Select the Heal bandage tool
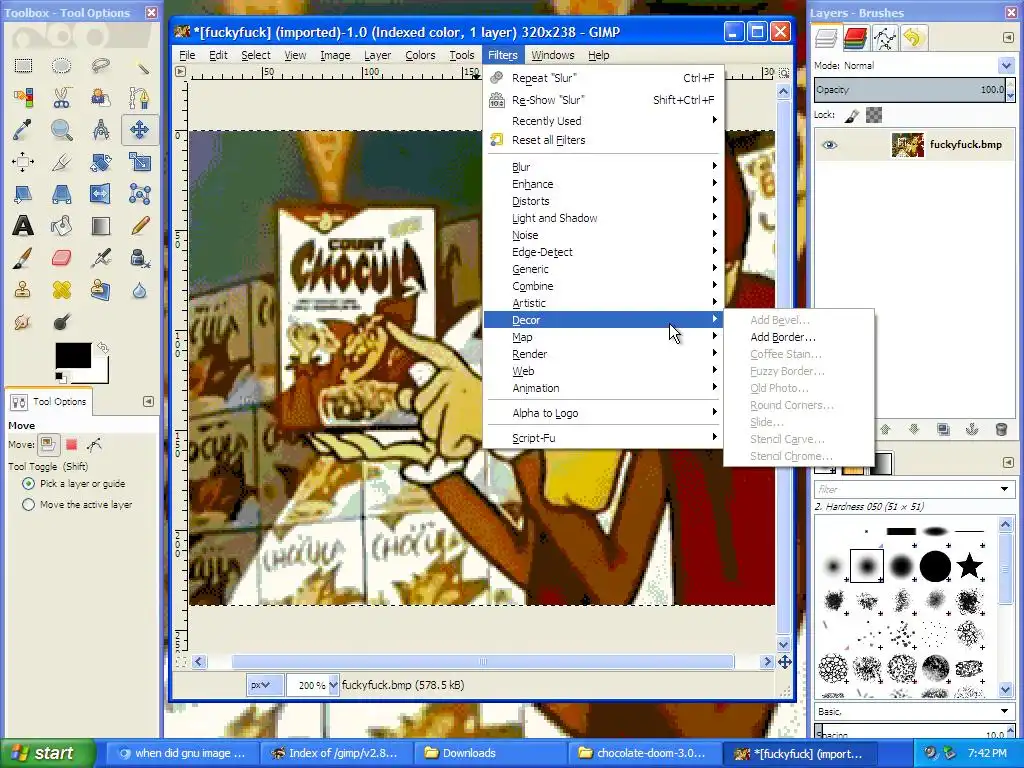This screenshot has height=768, width=1024. (61, 290)
